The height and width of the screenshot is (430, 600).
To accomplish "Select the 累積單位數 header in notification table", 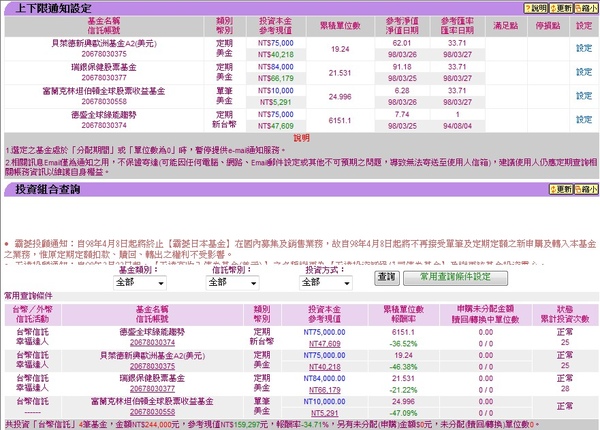I will 340,26.
